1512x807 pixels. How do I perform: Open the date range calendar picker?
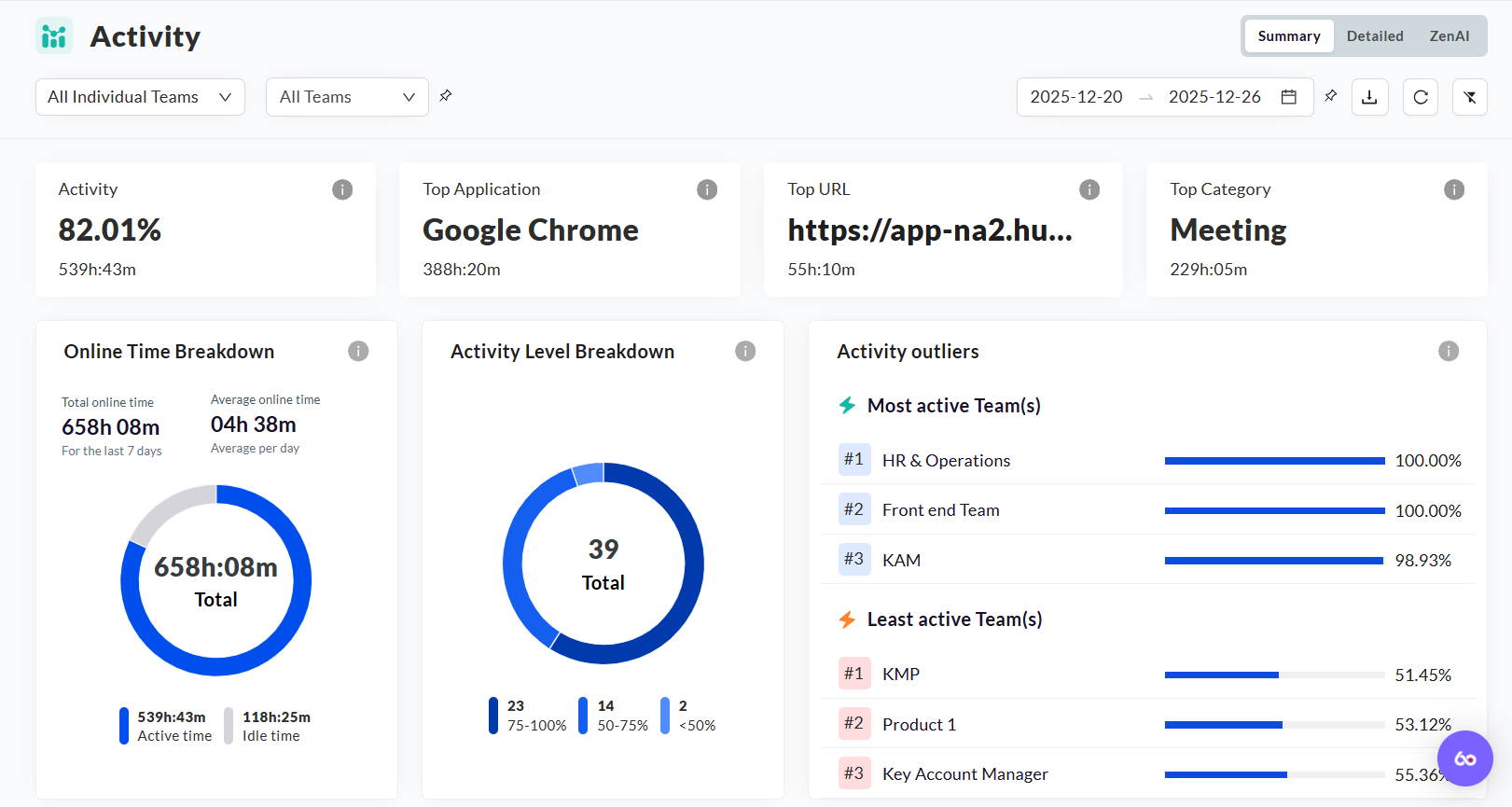pos(1289,97)
